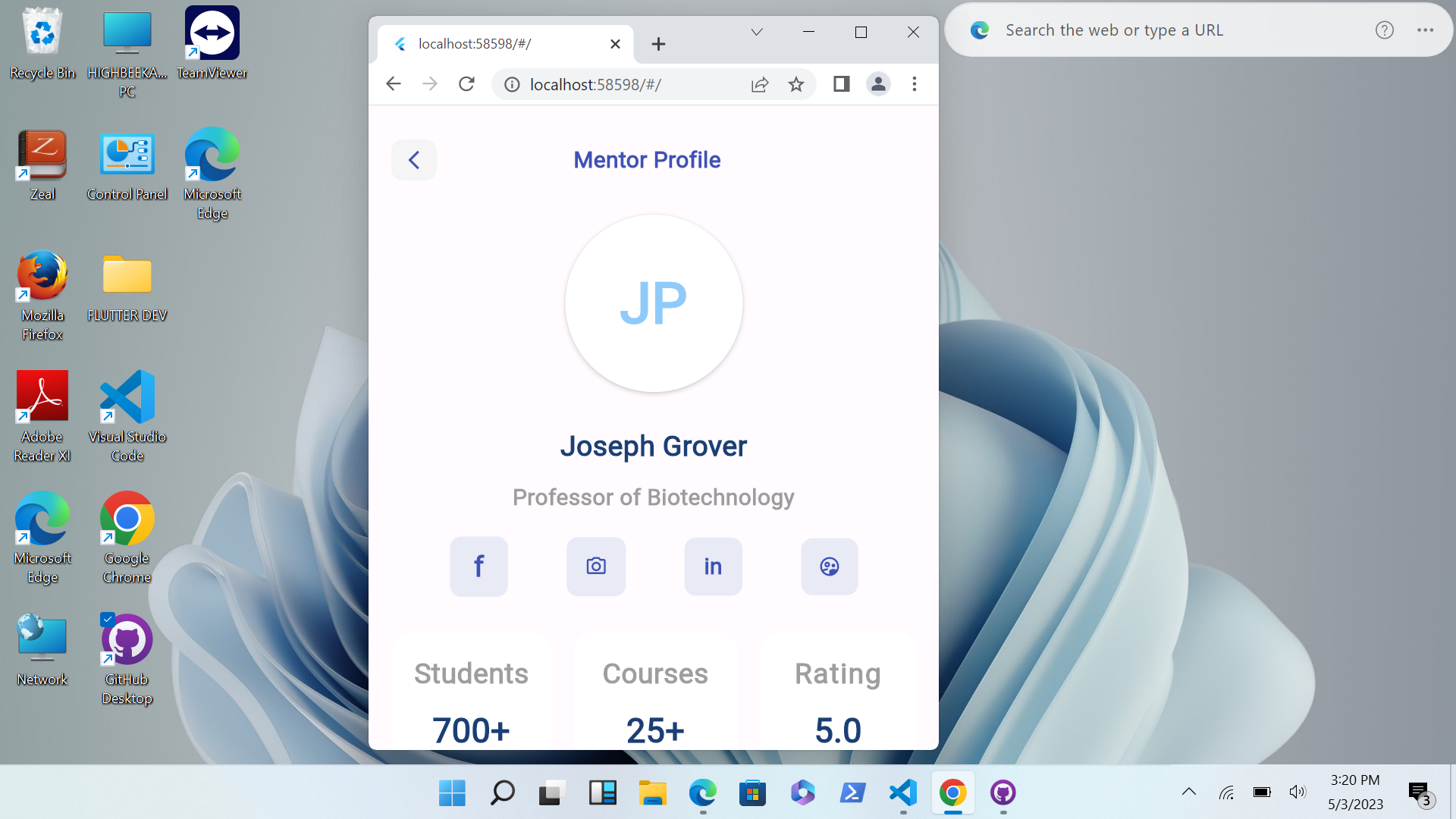Click the Rating 5.0 card
The image size is (1456, 819).
(838, 691)
